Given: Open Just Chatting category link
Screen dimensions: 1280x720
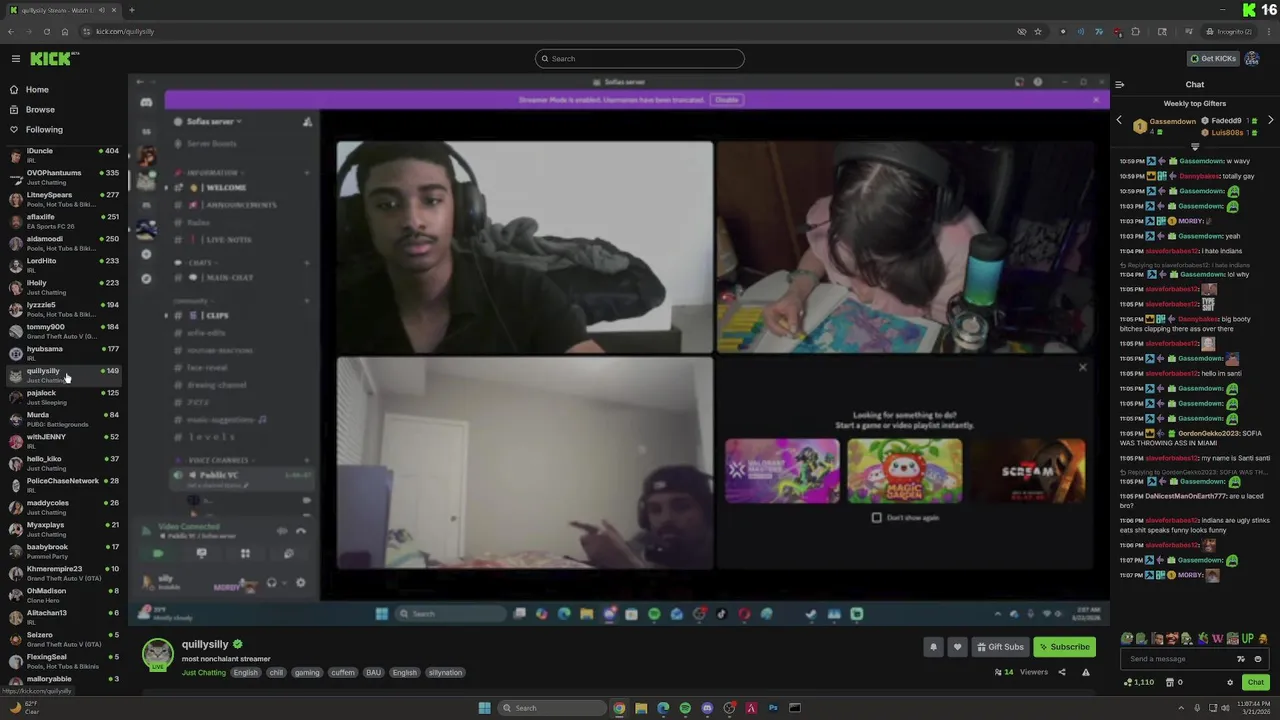Looking at the screenshot, I should pyautogui.click(x=204, y=673).
